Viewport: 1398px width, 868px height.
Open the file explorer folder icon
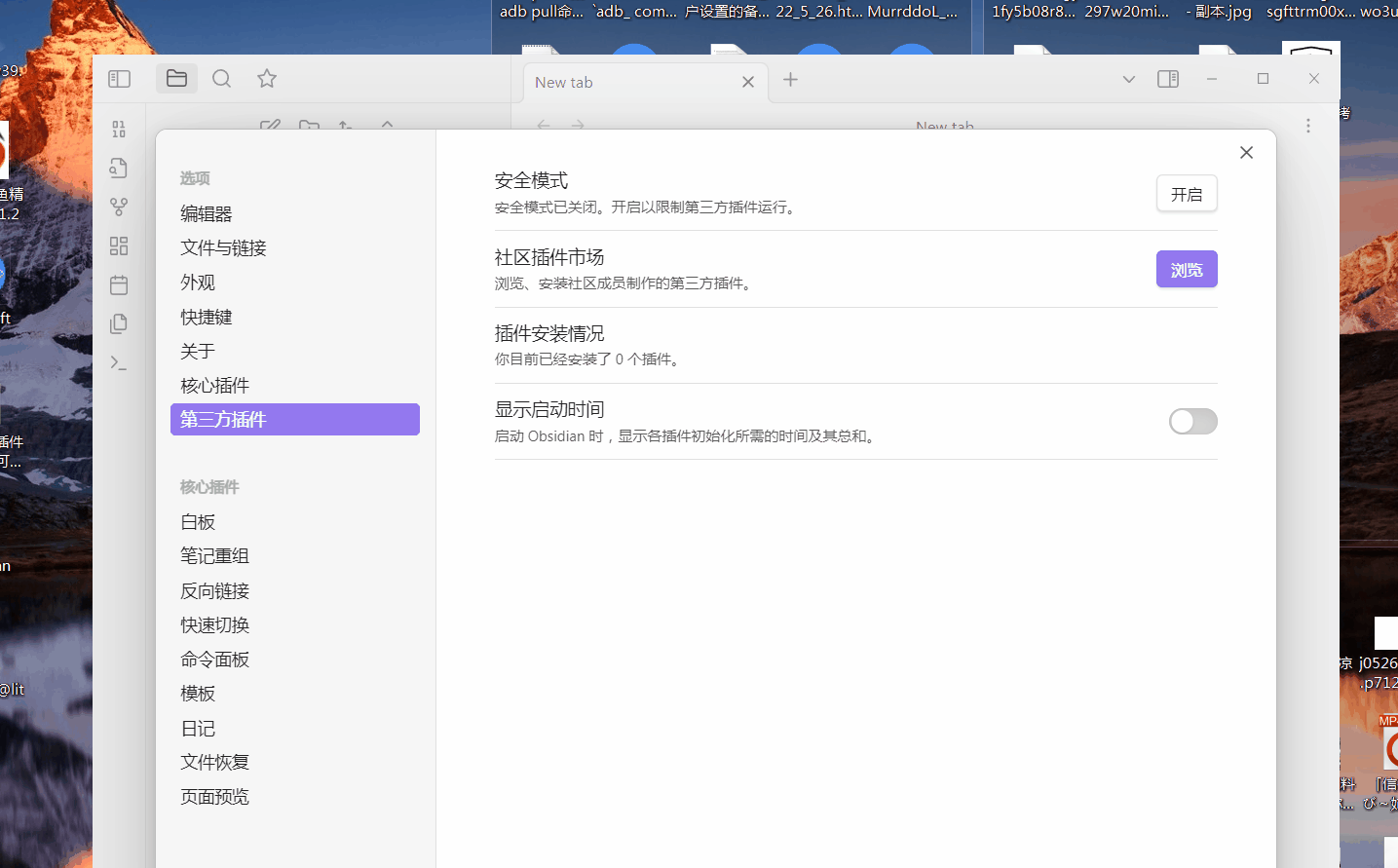[176, 79]
